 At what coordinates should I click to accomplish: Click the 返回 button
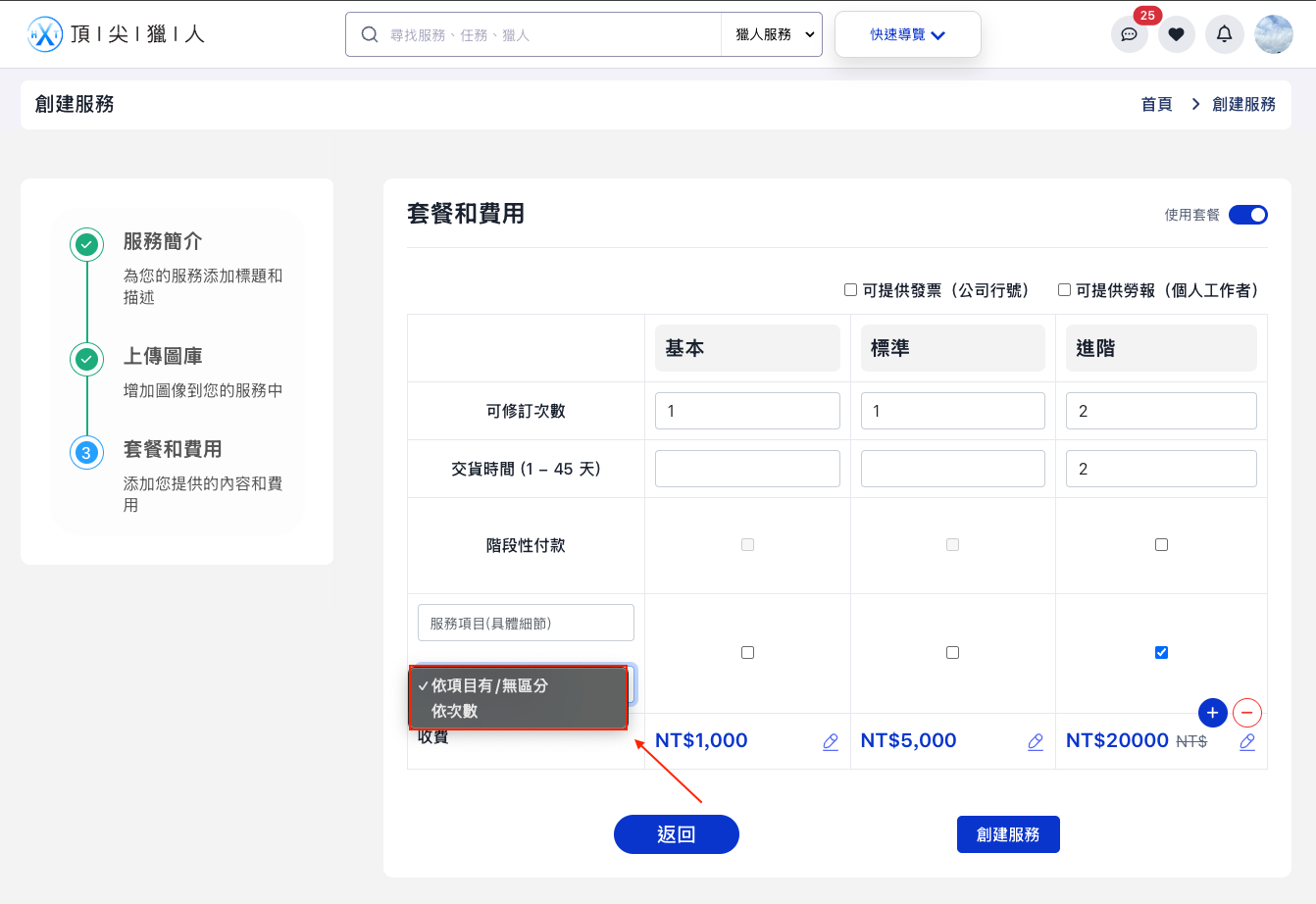[x=676, y=834]
